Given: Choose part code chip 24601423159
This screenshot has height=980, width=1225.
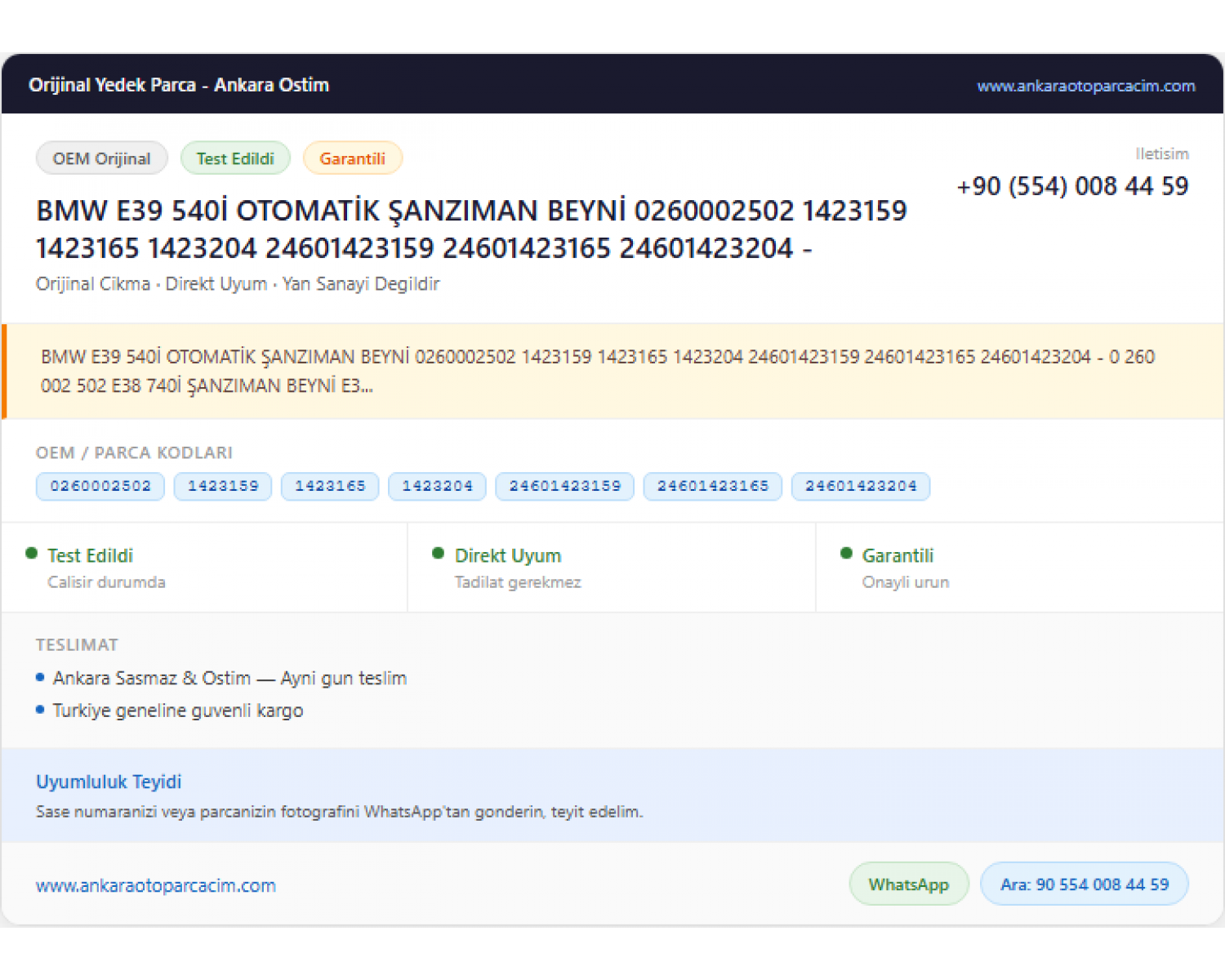Looking at the screenshot, I should (565, 486).
